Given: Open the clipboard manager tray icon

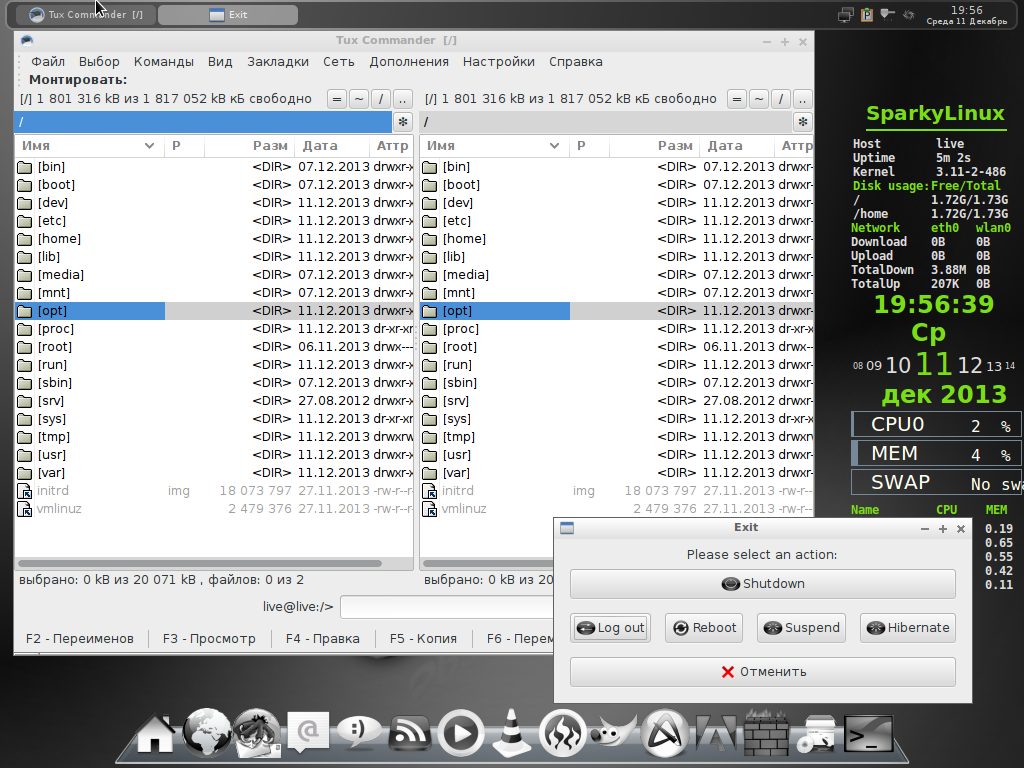Looking at the screenshot, I should 867,14.
